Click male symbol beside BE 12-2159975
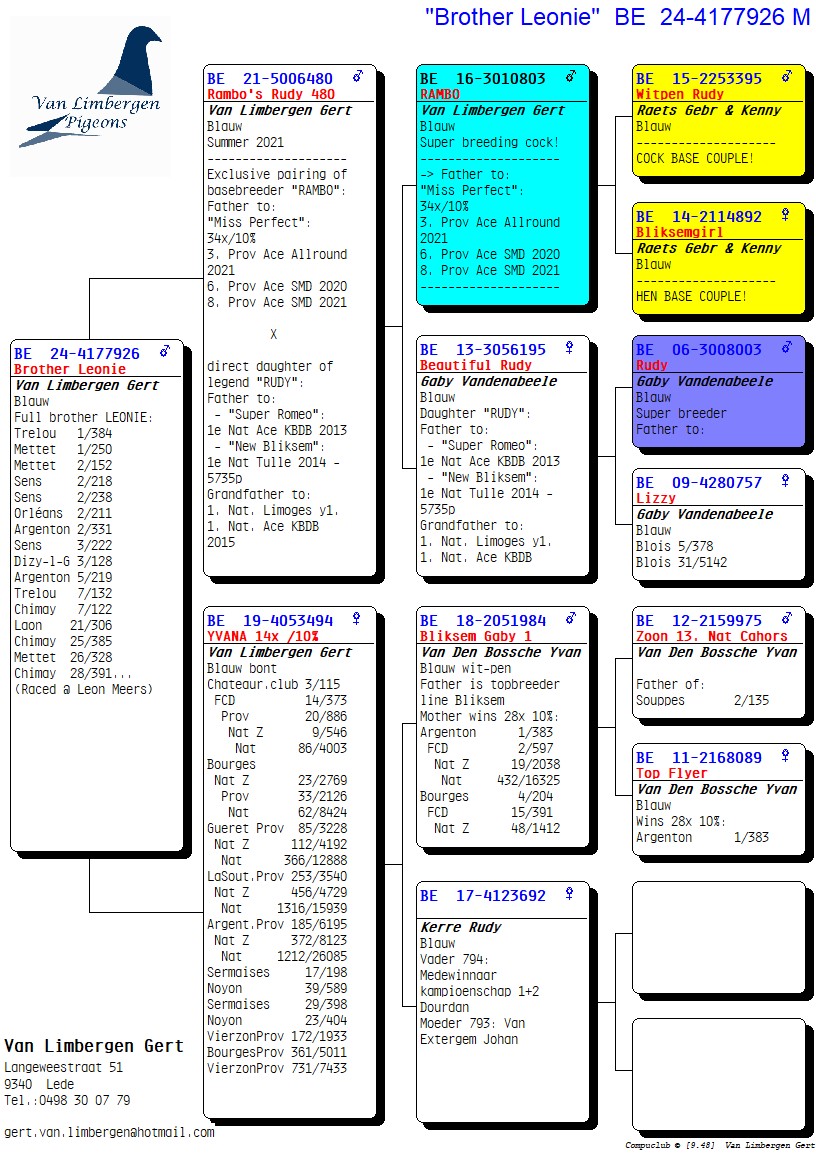 pyautogui.click(x=786, y=620)
